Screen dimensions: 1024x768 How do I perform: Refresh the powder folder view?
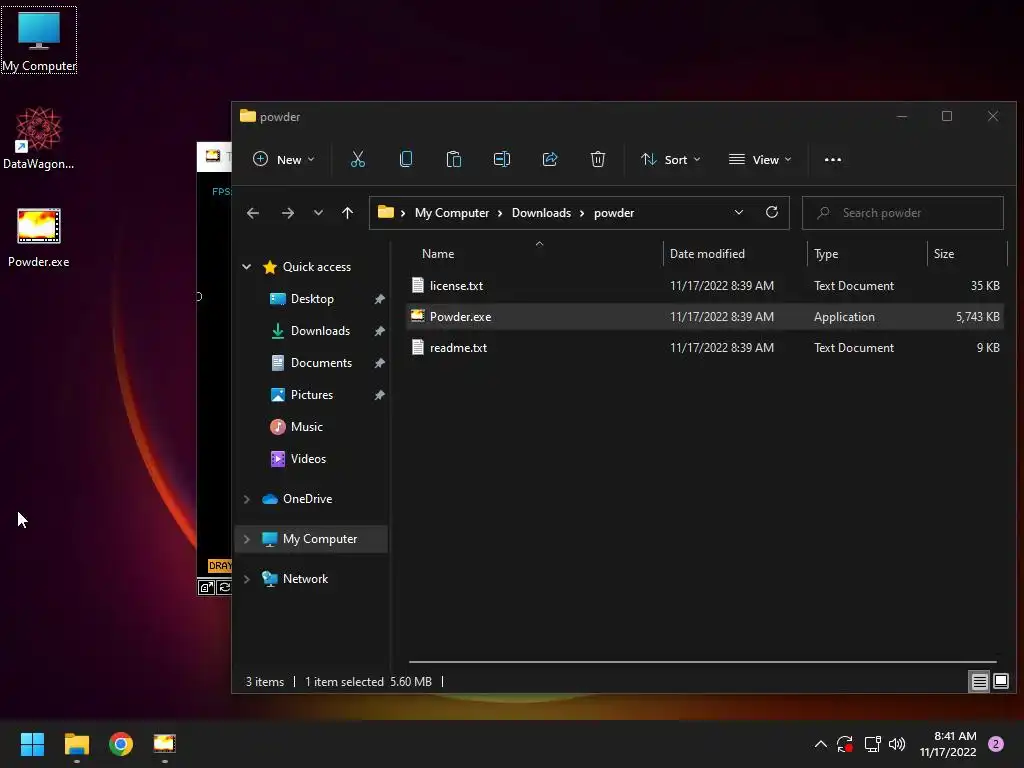[x=771, y=212]
